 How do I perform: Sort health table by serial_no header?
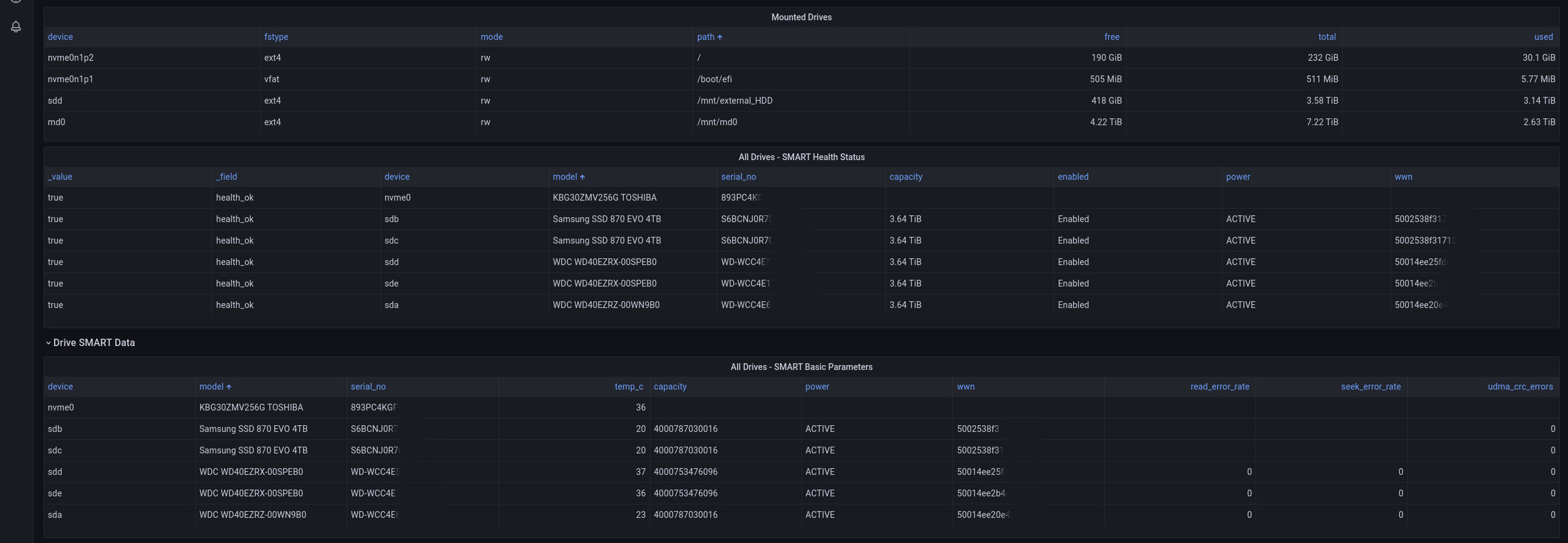(738, 177)
